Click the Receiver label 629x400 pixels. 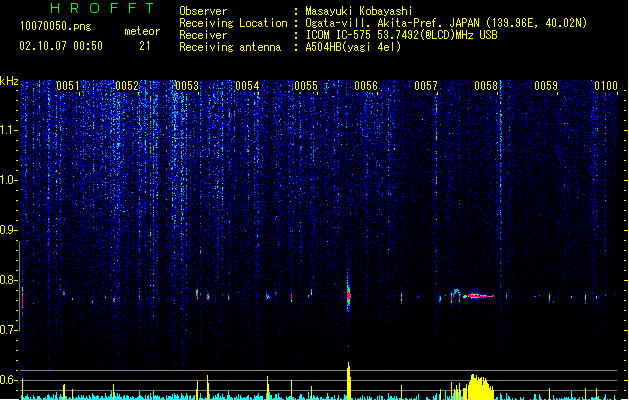tap(203, 35)
